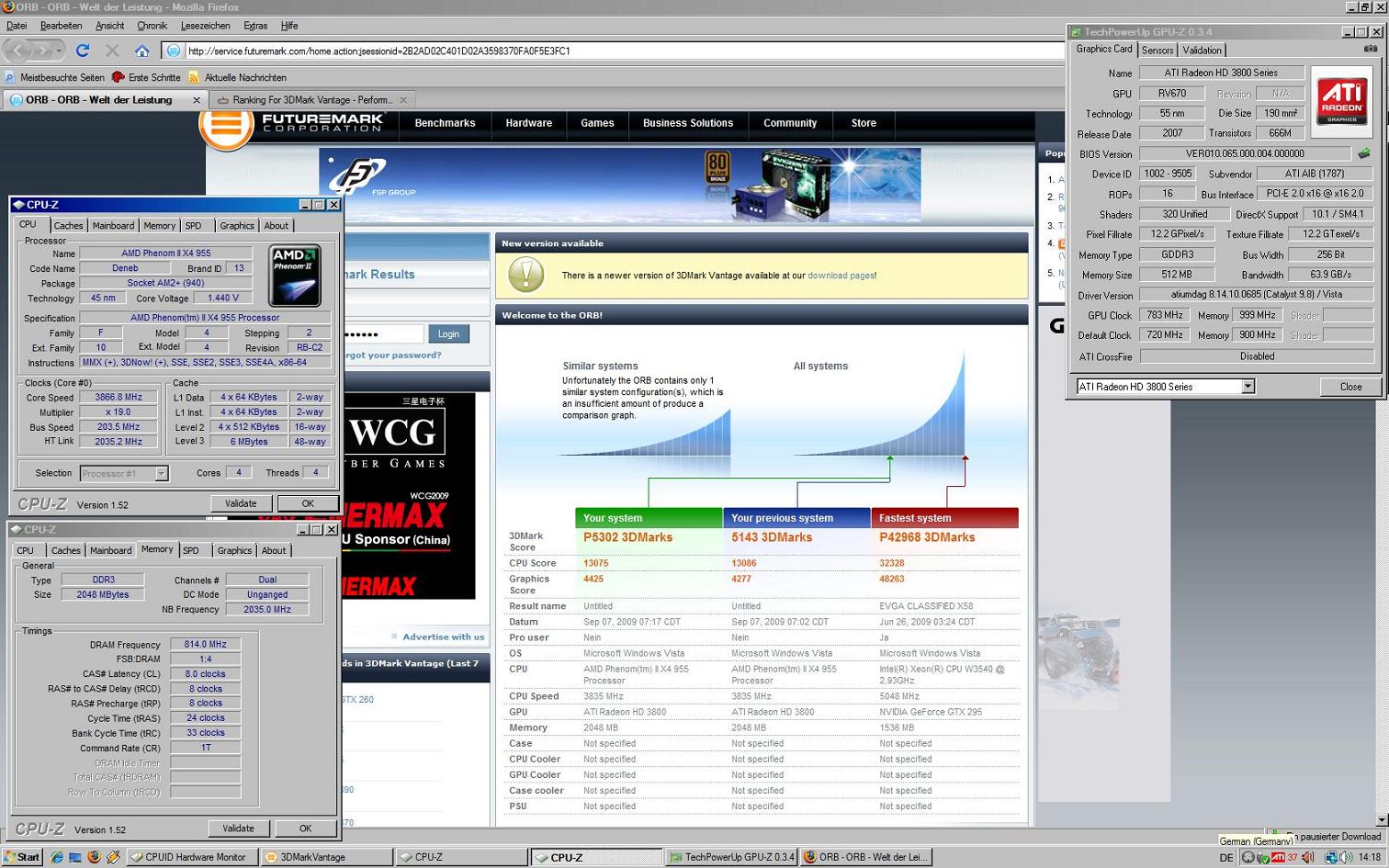
Task: Click Firefox back navigation arrow
Action: 17,51
